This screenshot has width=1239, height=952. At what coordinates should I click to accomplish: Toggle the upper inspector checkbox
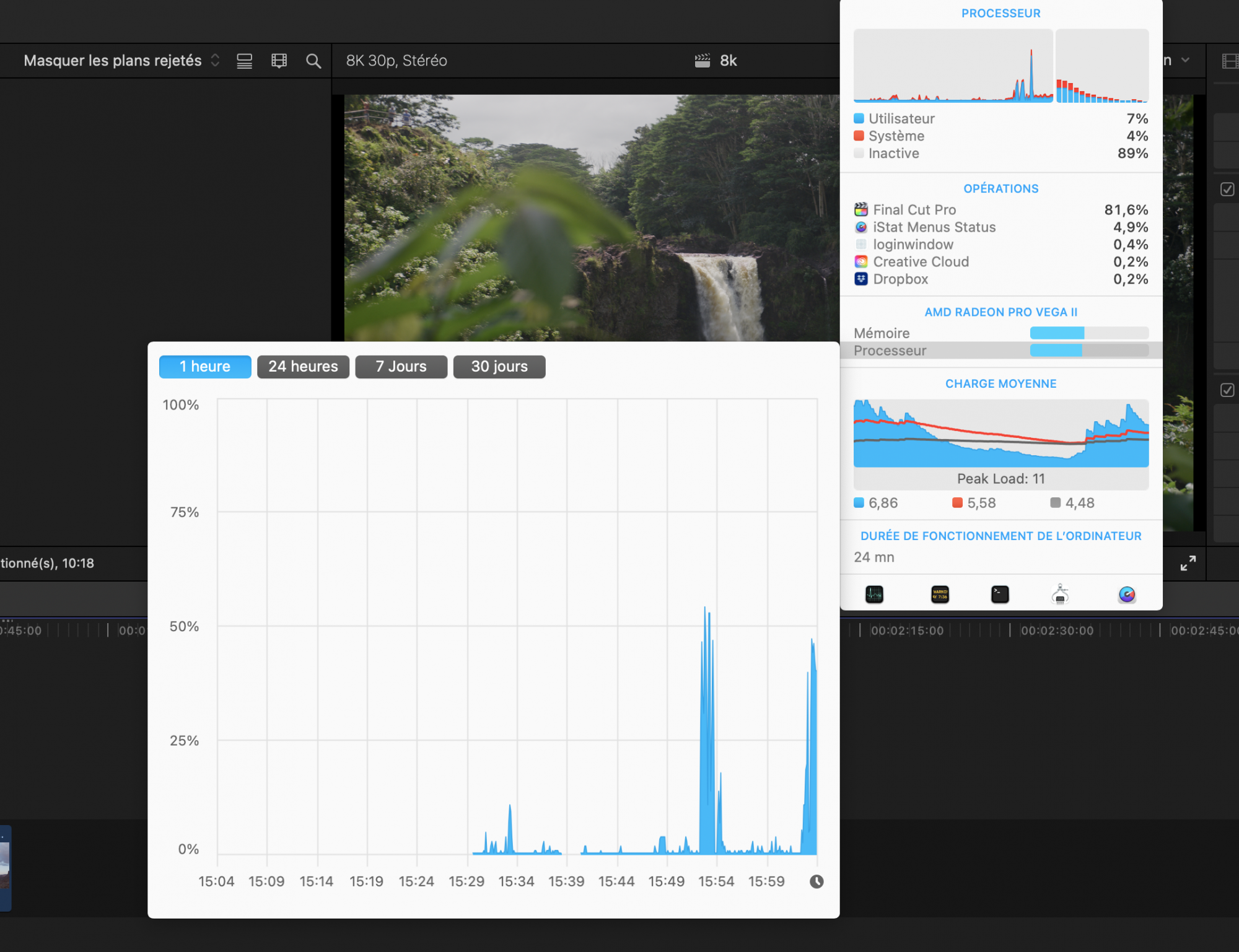click(1227, 190)
